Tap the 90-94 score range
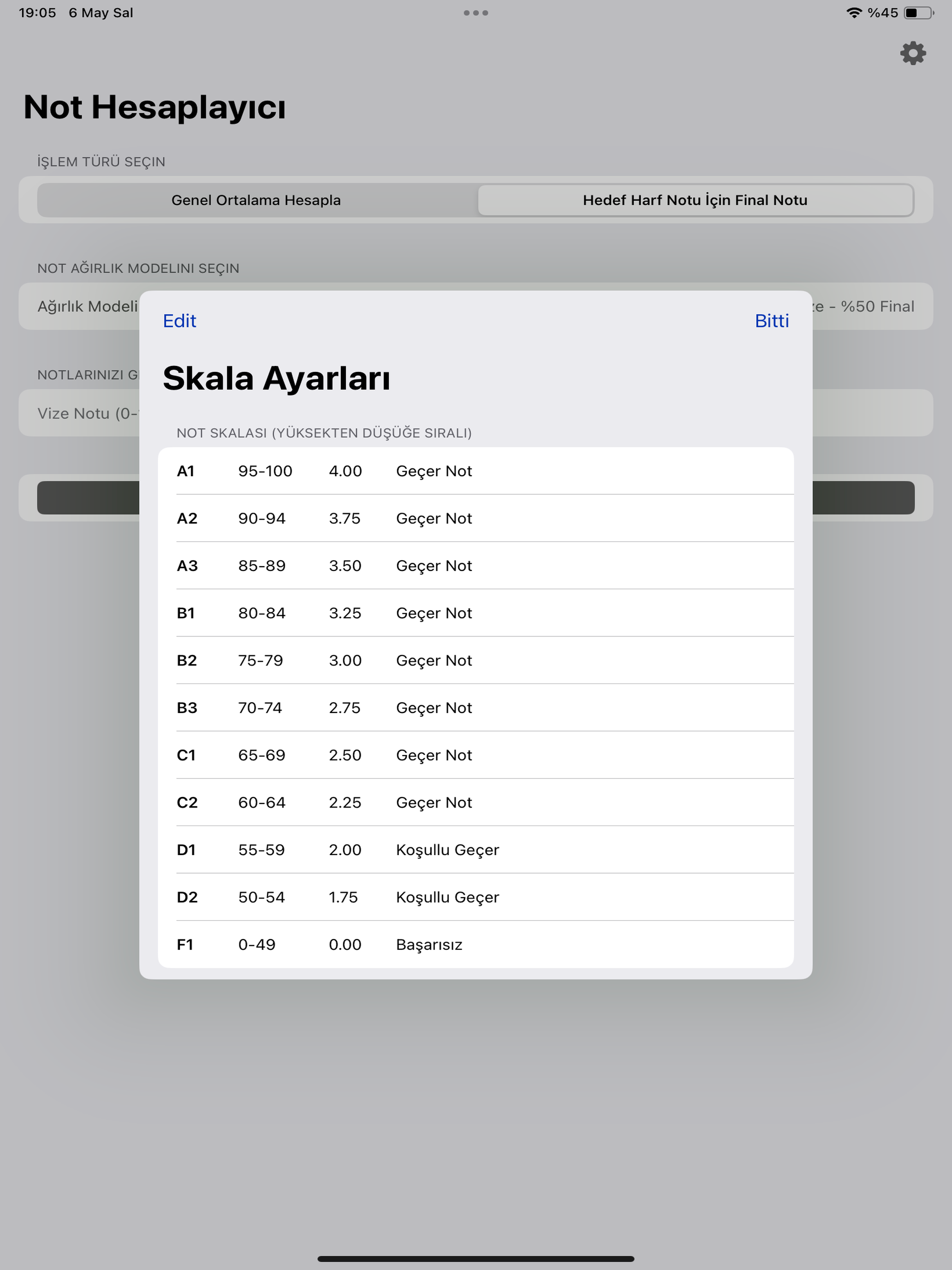The width and height of the screenshot is (952, 1270). [x=262, y=518]
